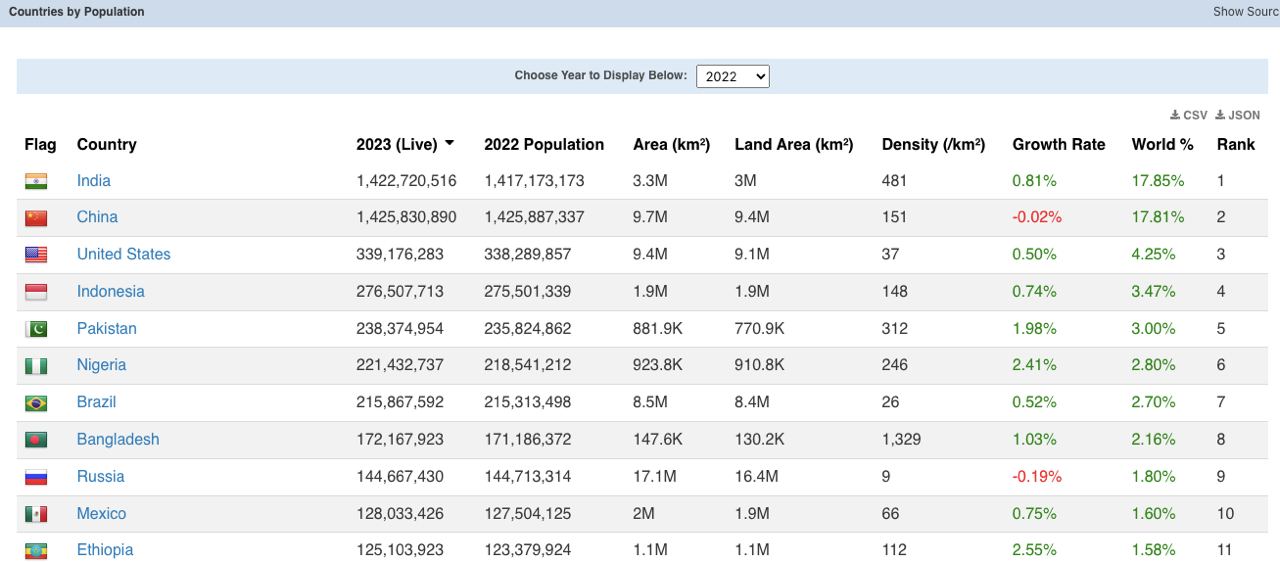Click the United States flag icon
The image size is (1280, 562).
coord(36,255)
